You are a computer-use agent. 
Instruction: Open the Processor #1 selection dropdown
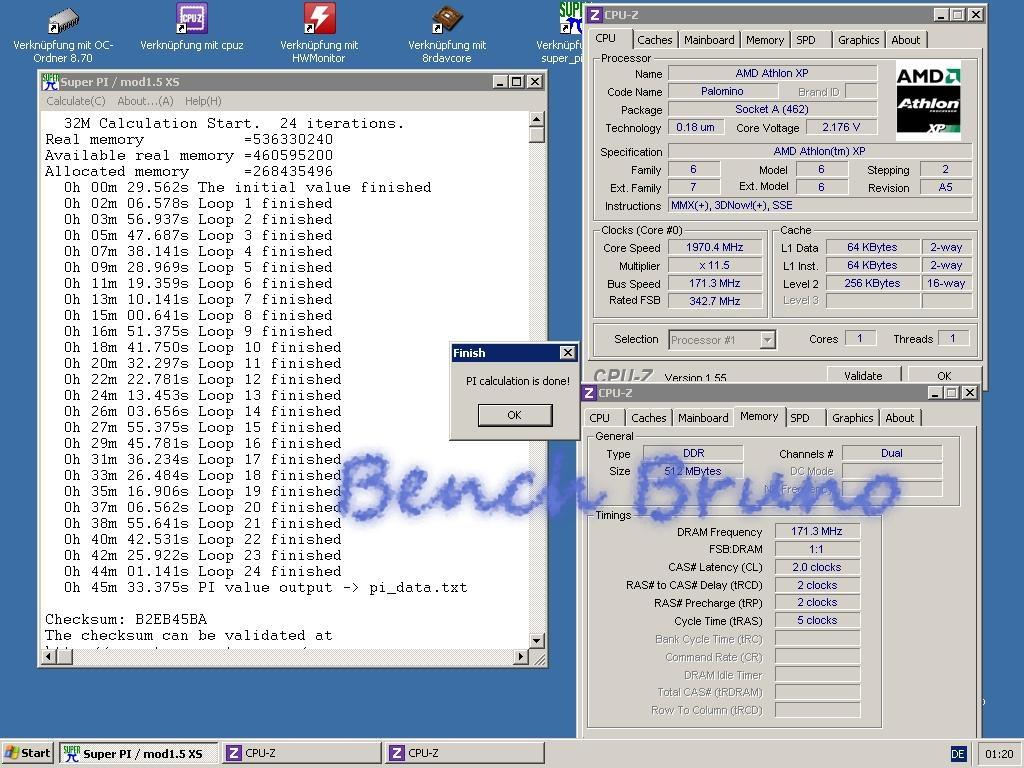pos(767,340)
